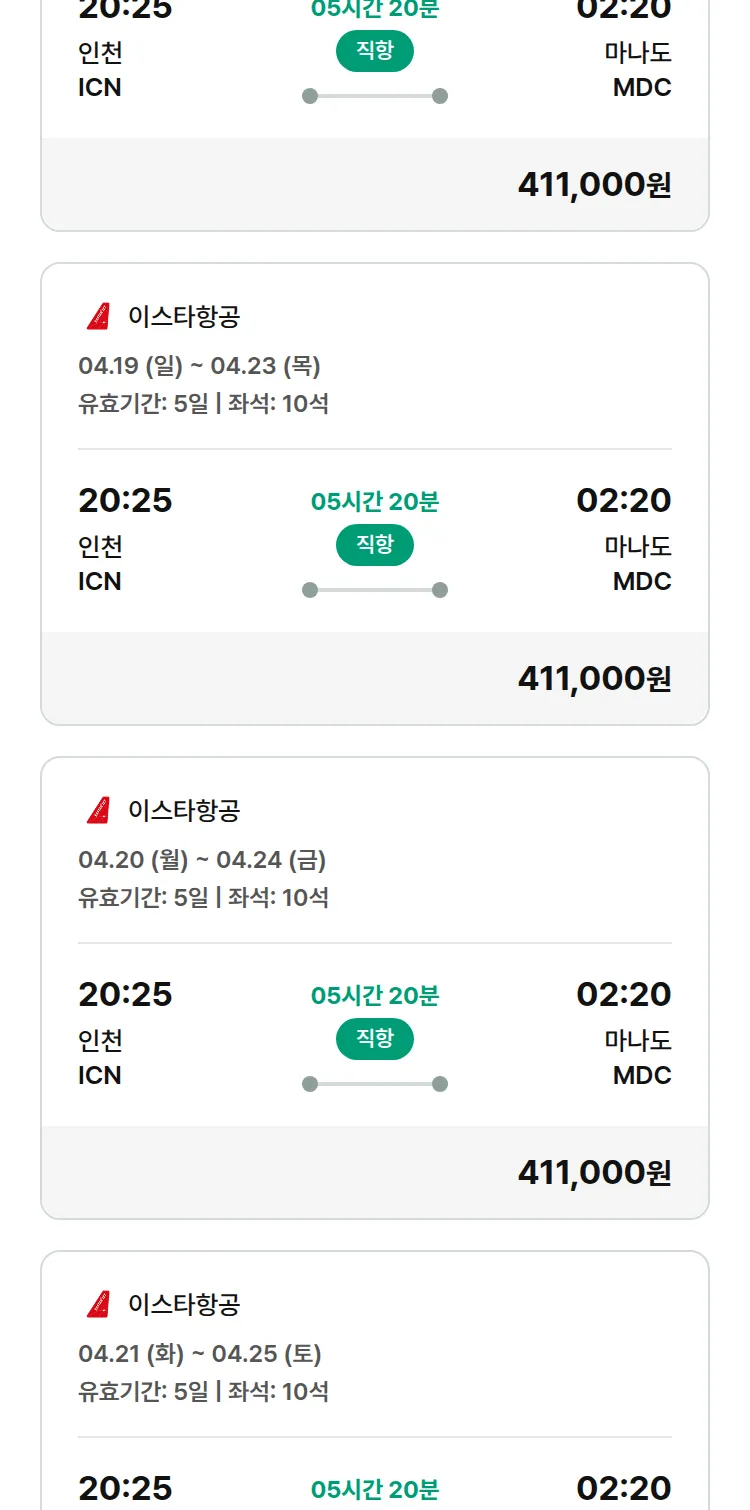Viewport: 750px width, 1510px height.
Task: Click route line on 04.20 flight
Action: point(375,1084)
